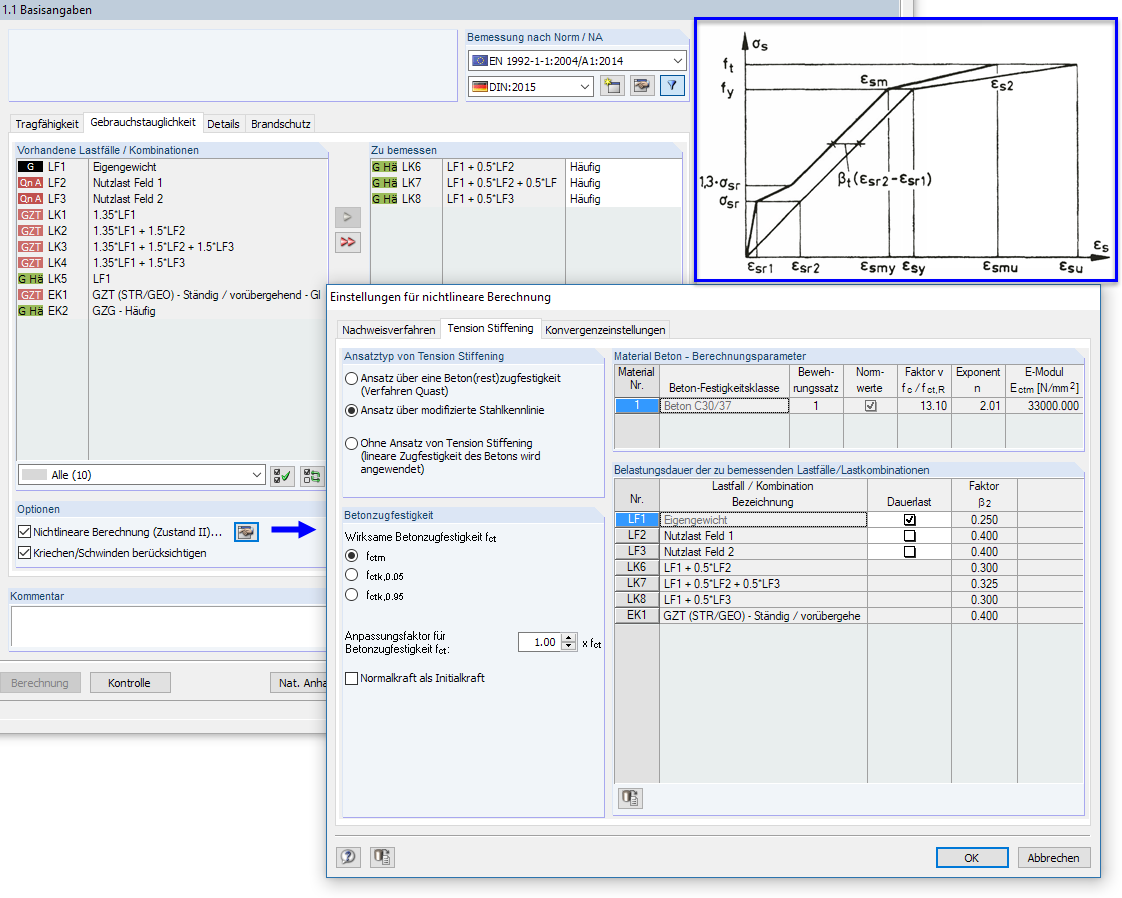Click the Nat. Anhang button
This screenshot has height=898, width=1122.
tap(299, 683)
